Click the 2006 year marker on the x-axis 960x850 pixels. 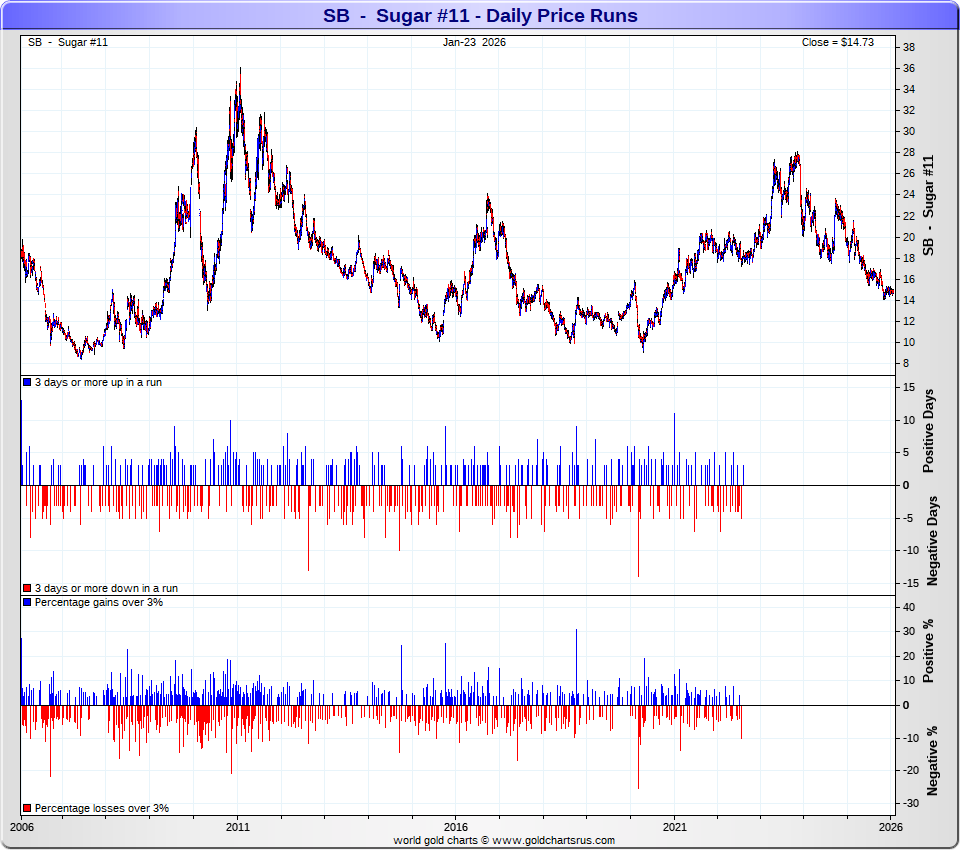[21, 827]
